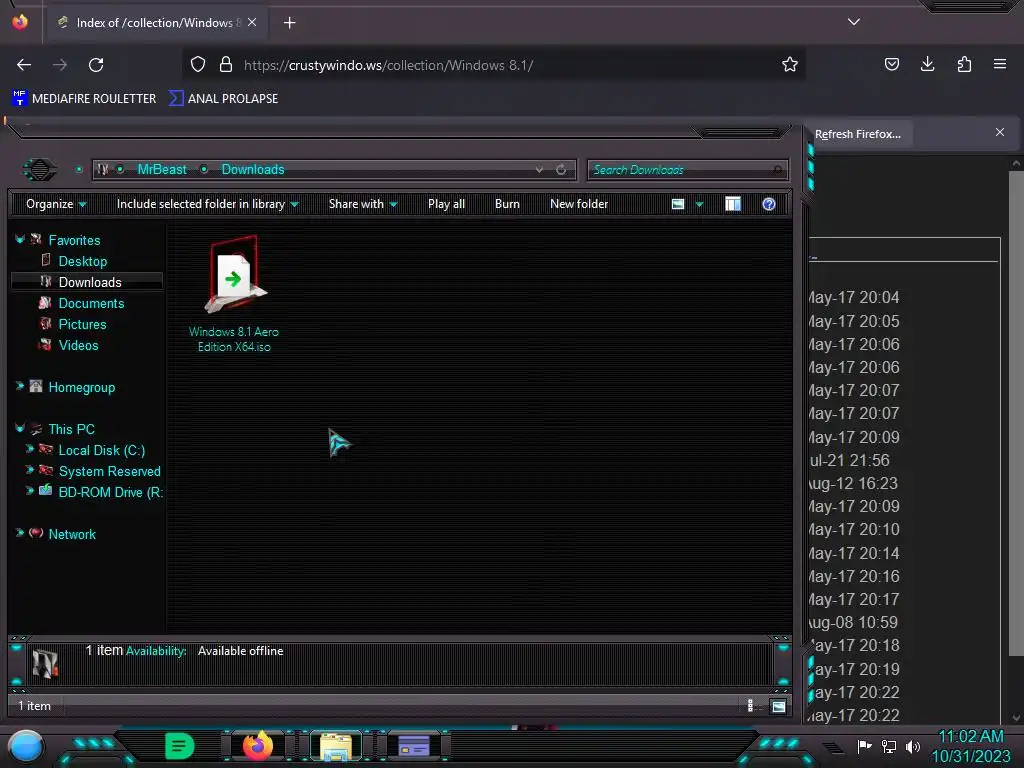Open Firefox extensions icon
This screenshot has width=1024, height=768.
point(964,64)
